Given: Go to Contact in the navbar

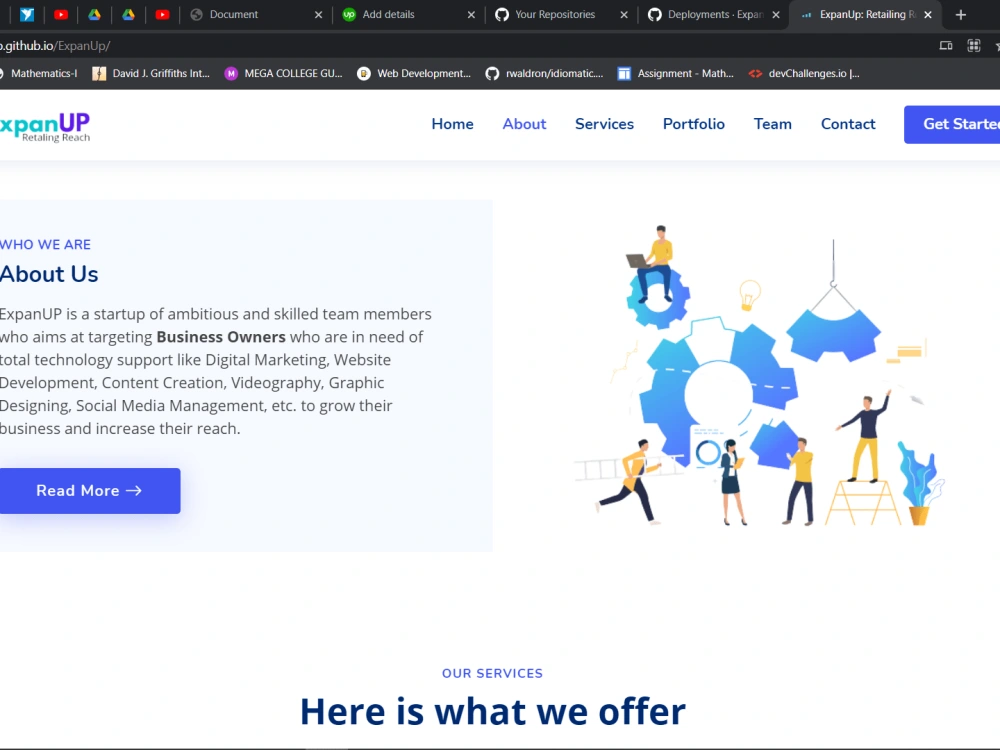Looking at the screenshot, I should point(848,124).
